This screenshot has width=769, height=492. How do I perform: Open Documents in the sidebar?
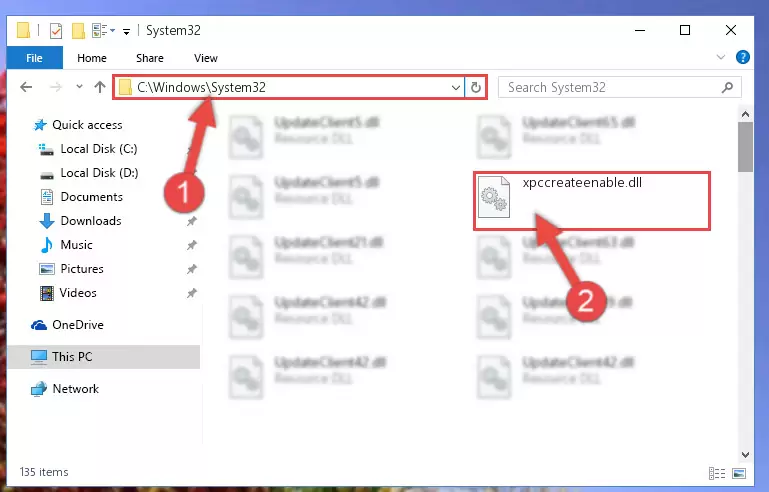(92, 197)
